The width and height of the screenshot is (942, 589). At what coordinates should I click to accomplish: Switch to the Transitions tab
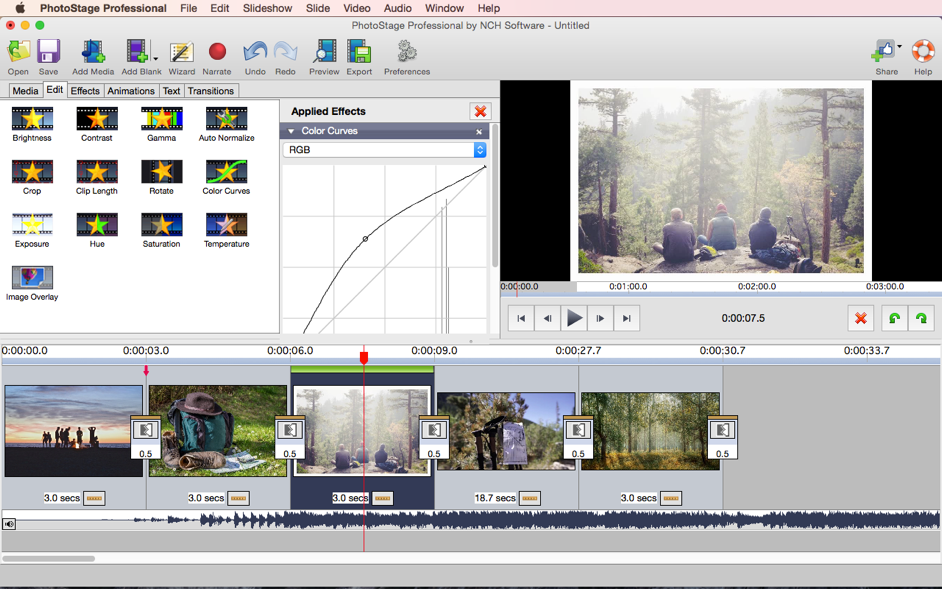click(211, 91)
